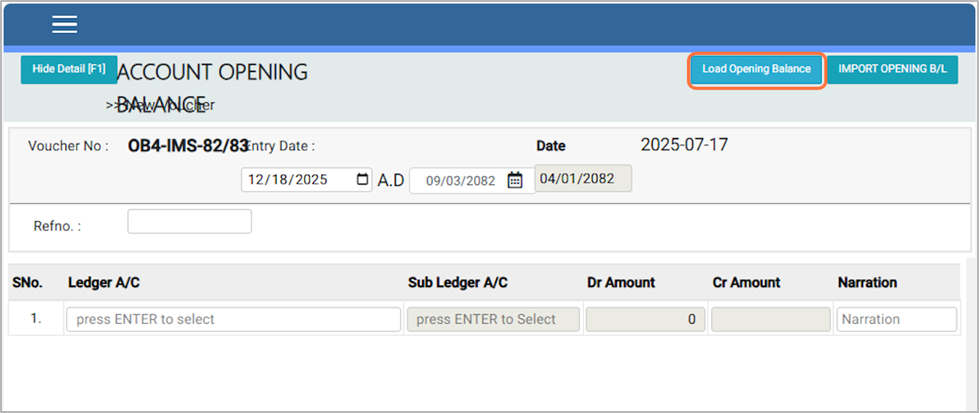
Task: Click the empty Cr Amount field
Action: point(771,320)
